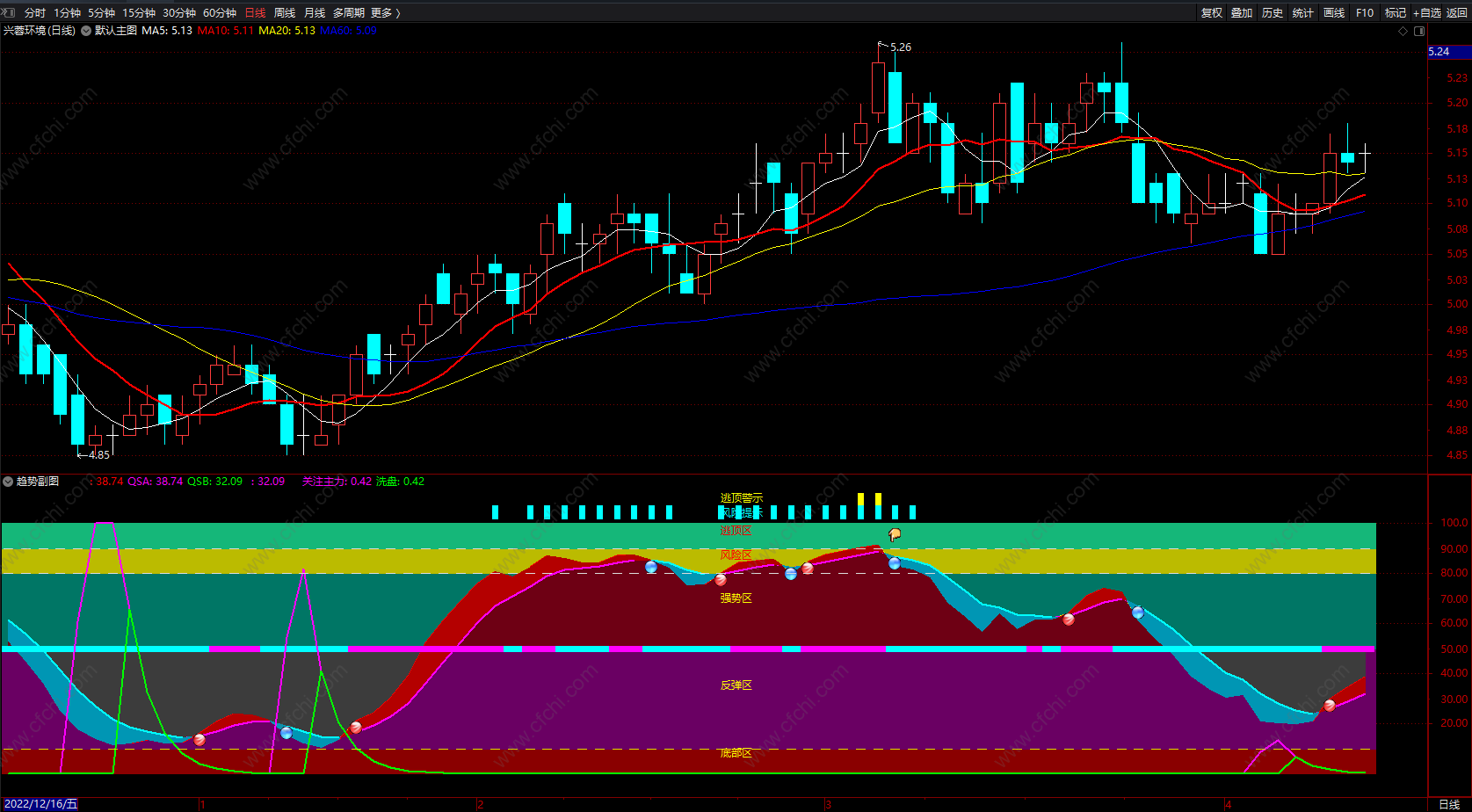Click the MA5: 5.13 label
The width and height of the screenshot is (1472, 812).
pos(167,31)
